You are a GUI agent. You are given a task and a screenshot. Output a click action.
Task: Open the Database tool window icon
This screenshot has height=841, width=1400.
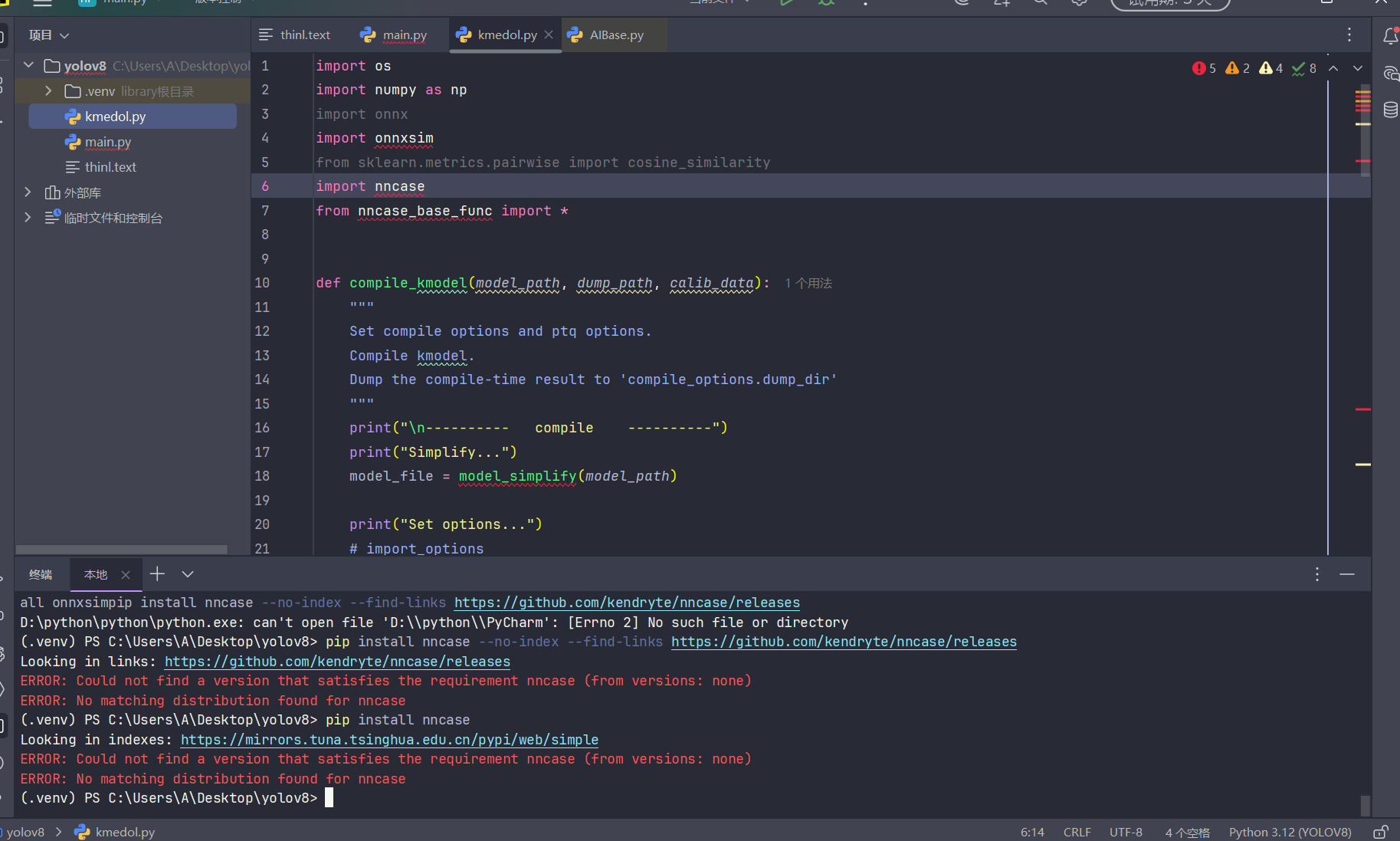click(1390, 110)
